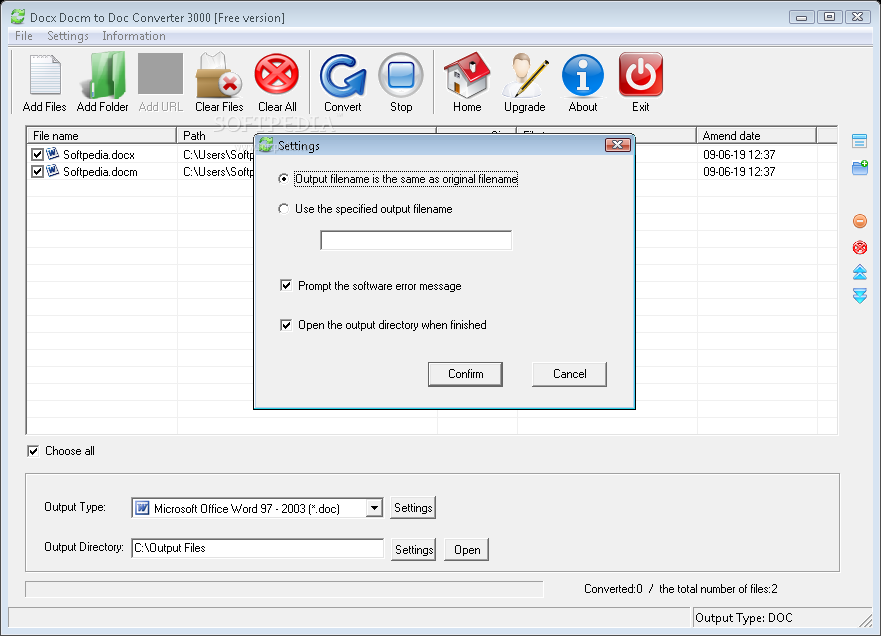Expand the Output Type dropdown arrow
Viewport: 881px width, 636px height.
click(374, 508)
